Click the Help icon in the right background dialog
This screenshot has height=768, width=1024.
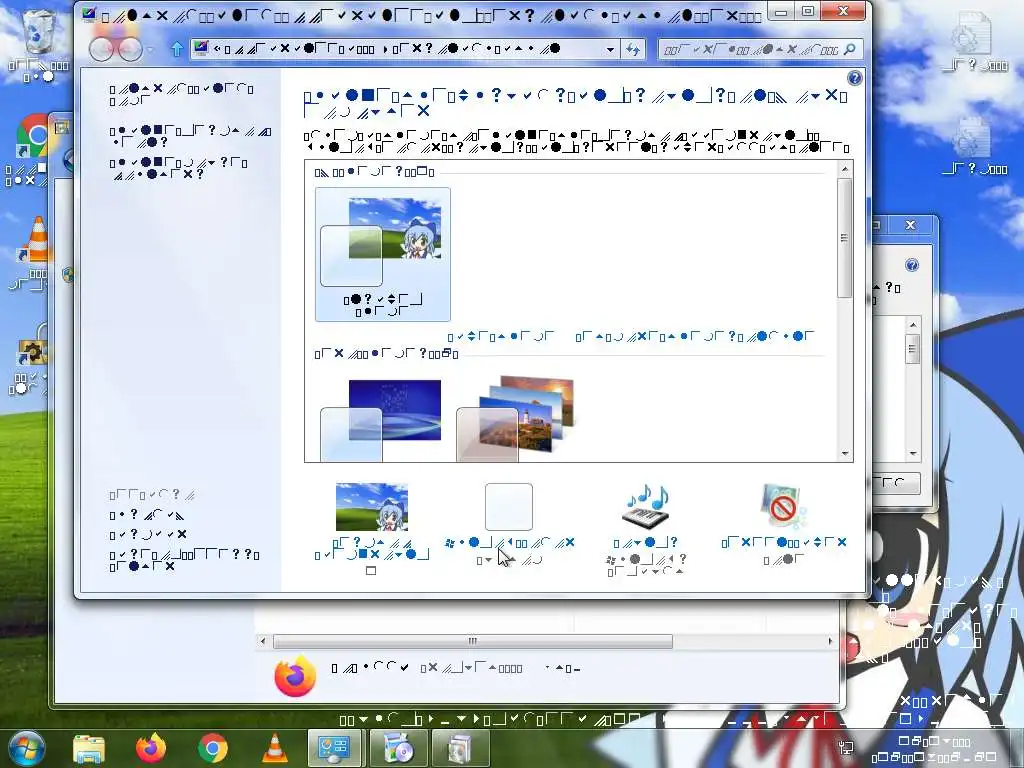coord(912,265)
